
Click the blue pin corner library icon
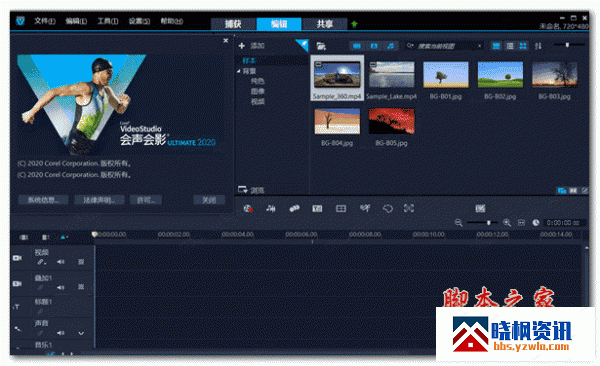pos(302,45)
